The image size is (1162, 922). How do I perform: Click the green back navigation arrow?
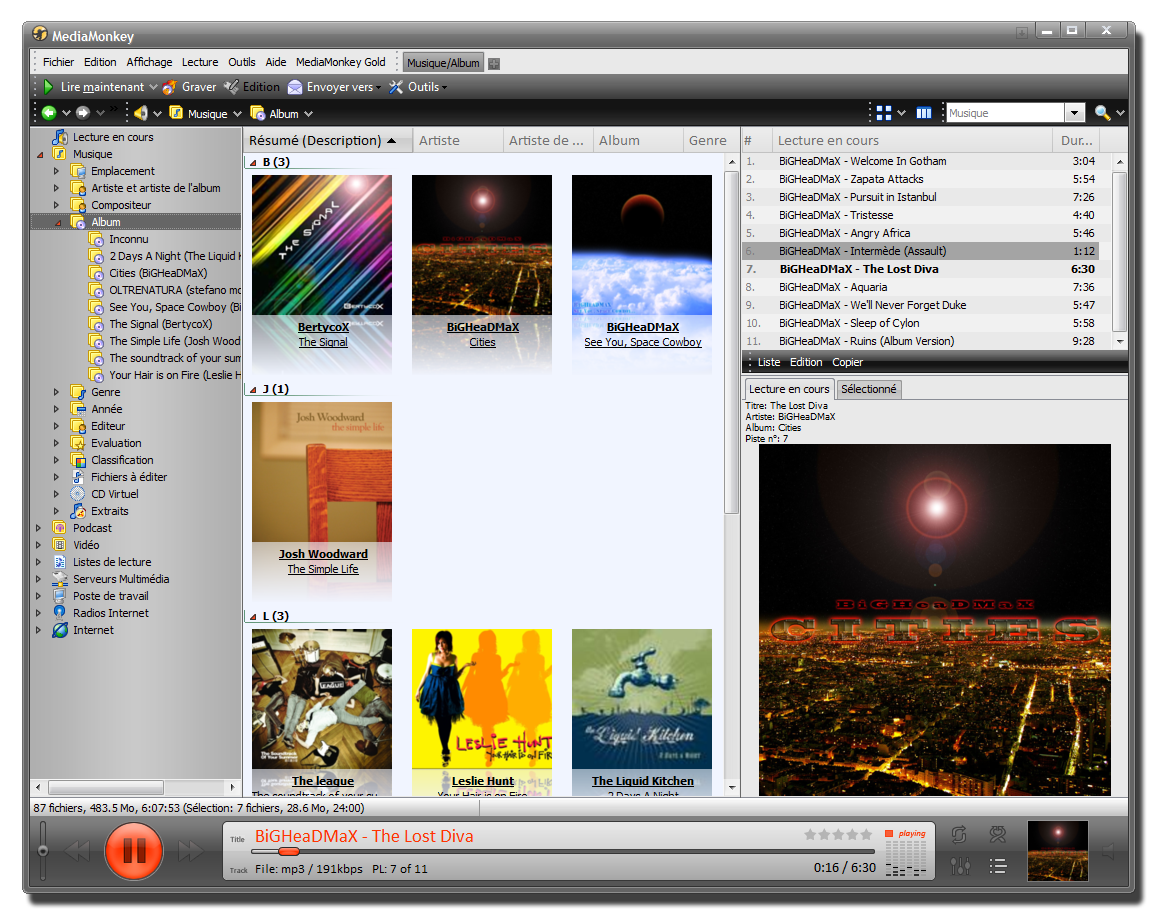pyautogui.click(x=48, y=113)
